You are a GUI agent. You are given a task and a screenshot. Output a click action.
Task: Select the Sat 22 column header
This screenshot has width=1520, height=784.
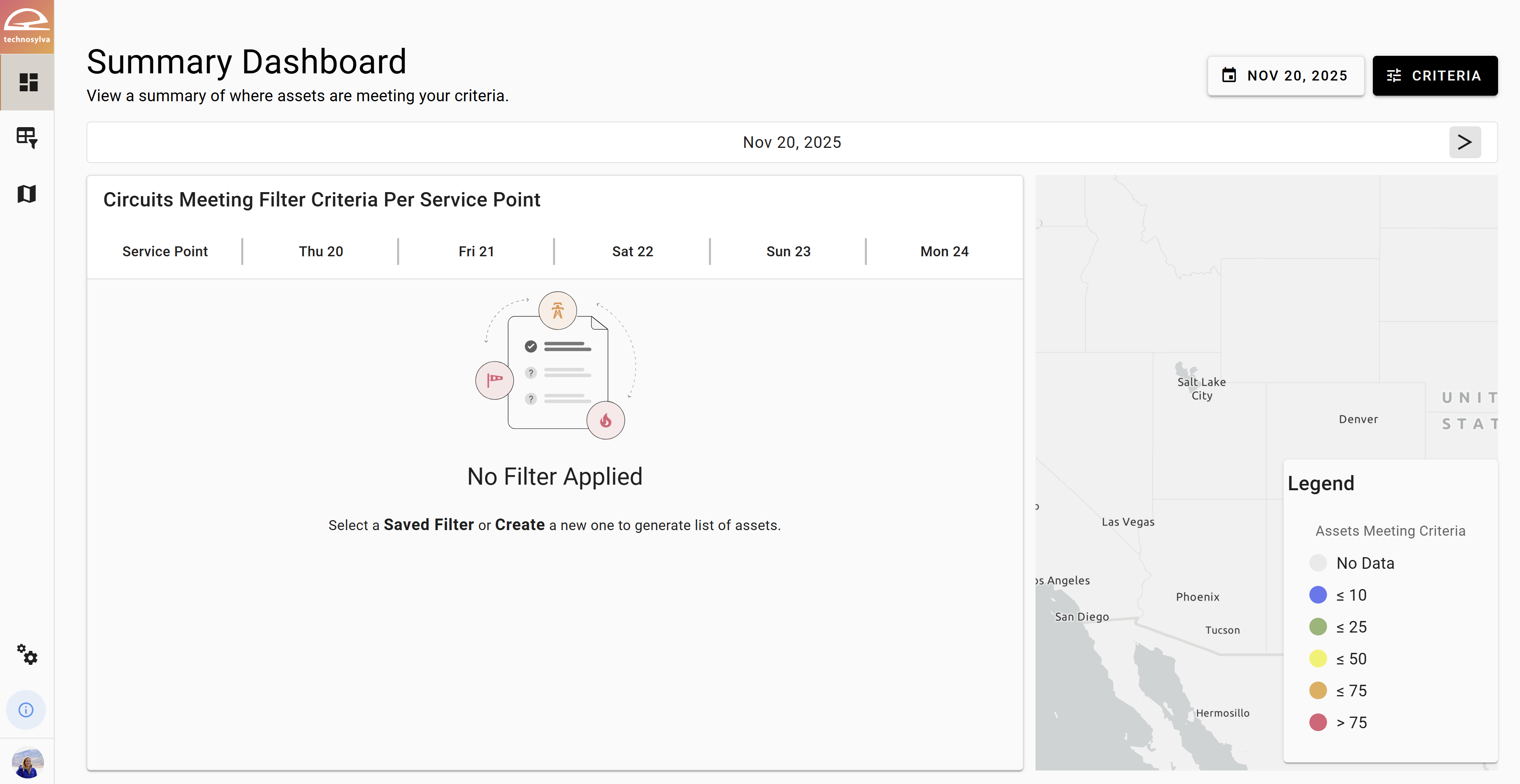tap(632, 252)
